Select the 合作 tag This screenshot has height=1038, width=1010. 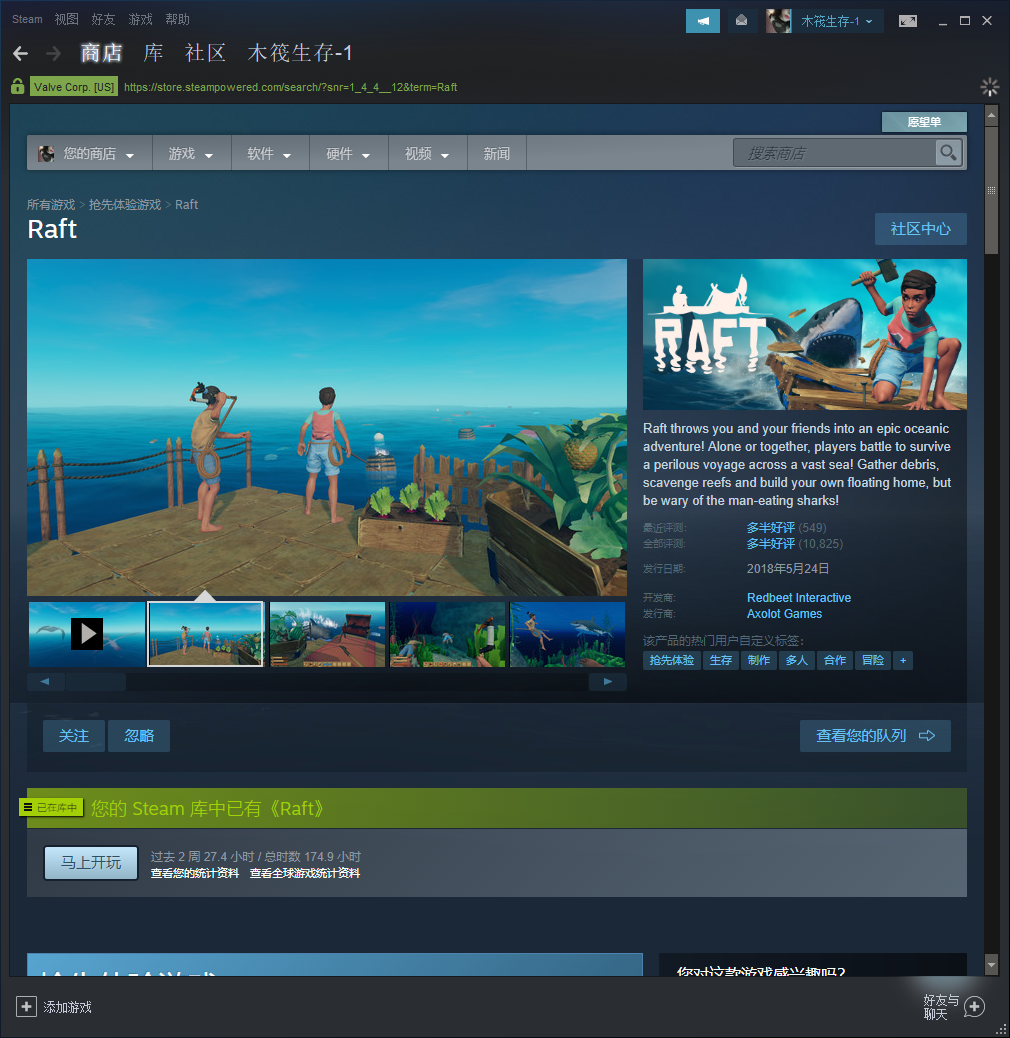pos(835,660)
